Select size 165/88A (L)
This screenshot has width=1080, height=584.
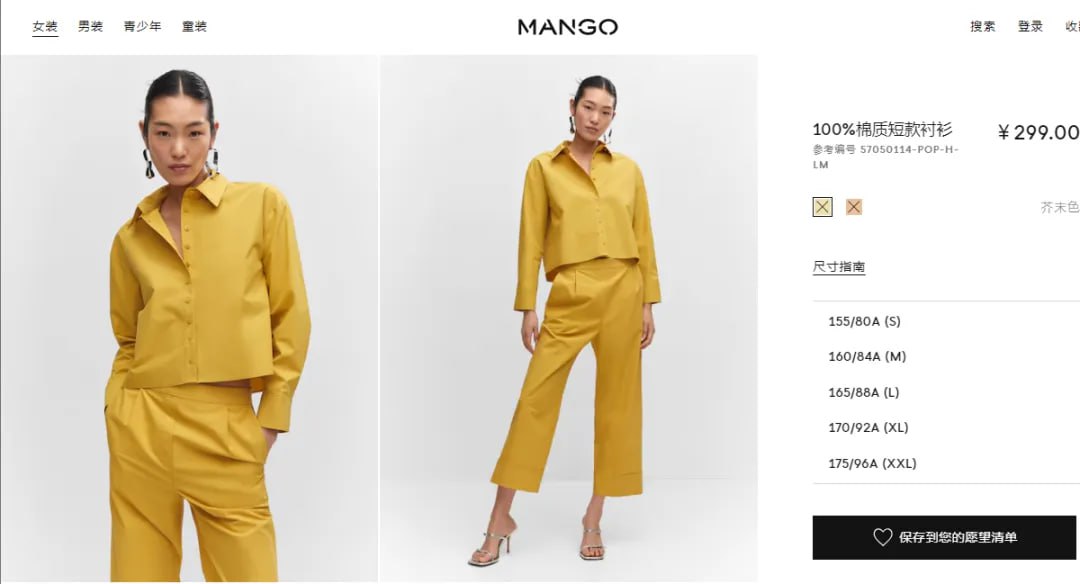[x=946, y=393]
